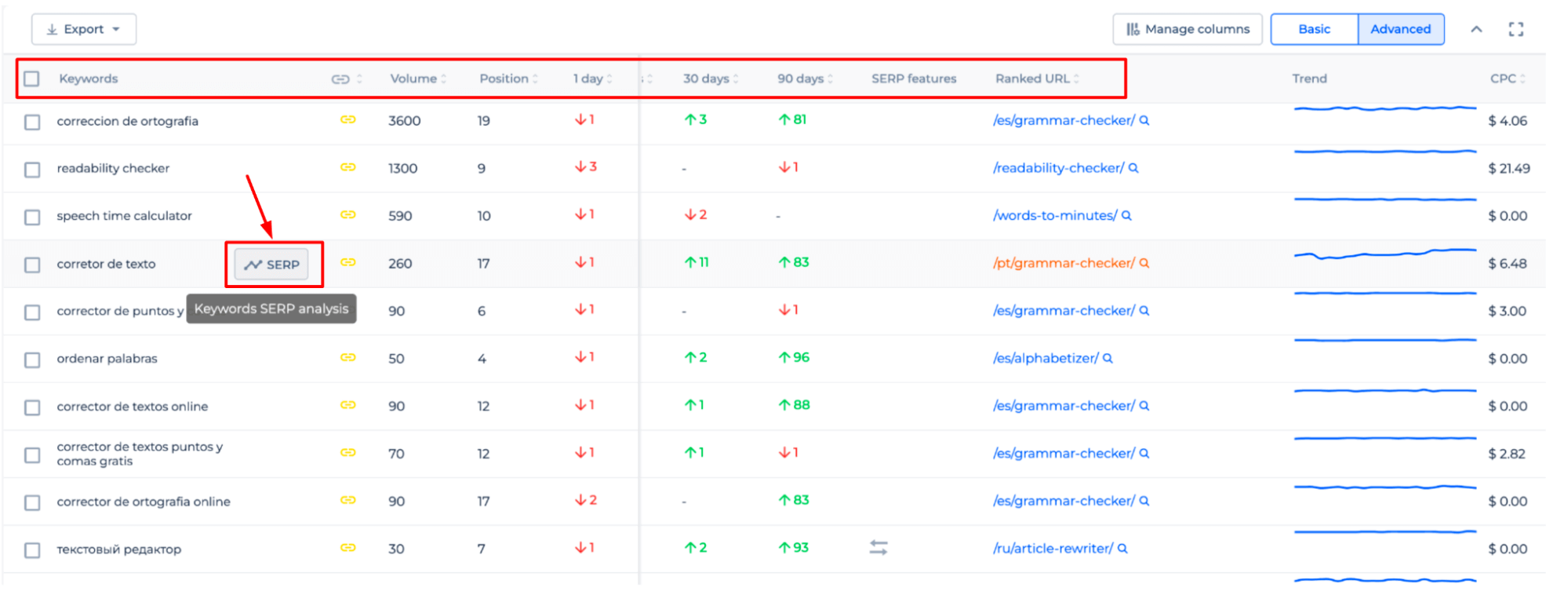Sort by Ranked URL column
The width and height of the screenshot is (1568, 595).
point(1037,78)
